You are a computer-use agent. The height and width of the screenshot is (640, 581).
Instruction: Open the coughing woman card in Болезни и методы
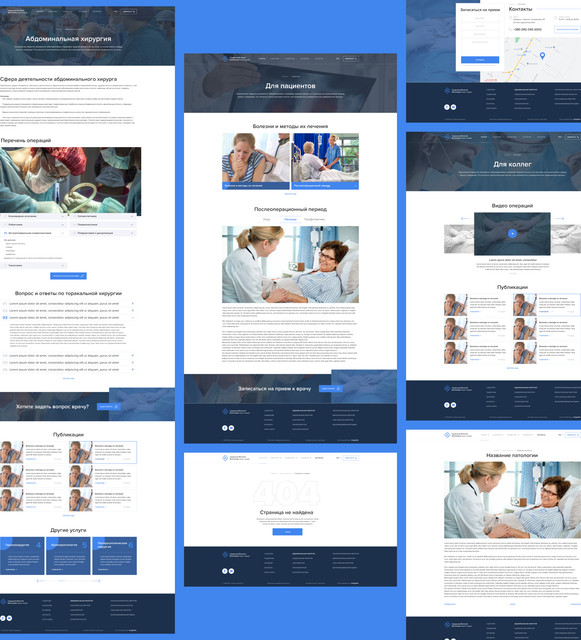click(x=256, y=161)
